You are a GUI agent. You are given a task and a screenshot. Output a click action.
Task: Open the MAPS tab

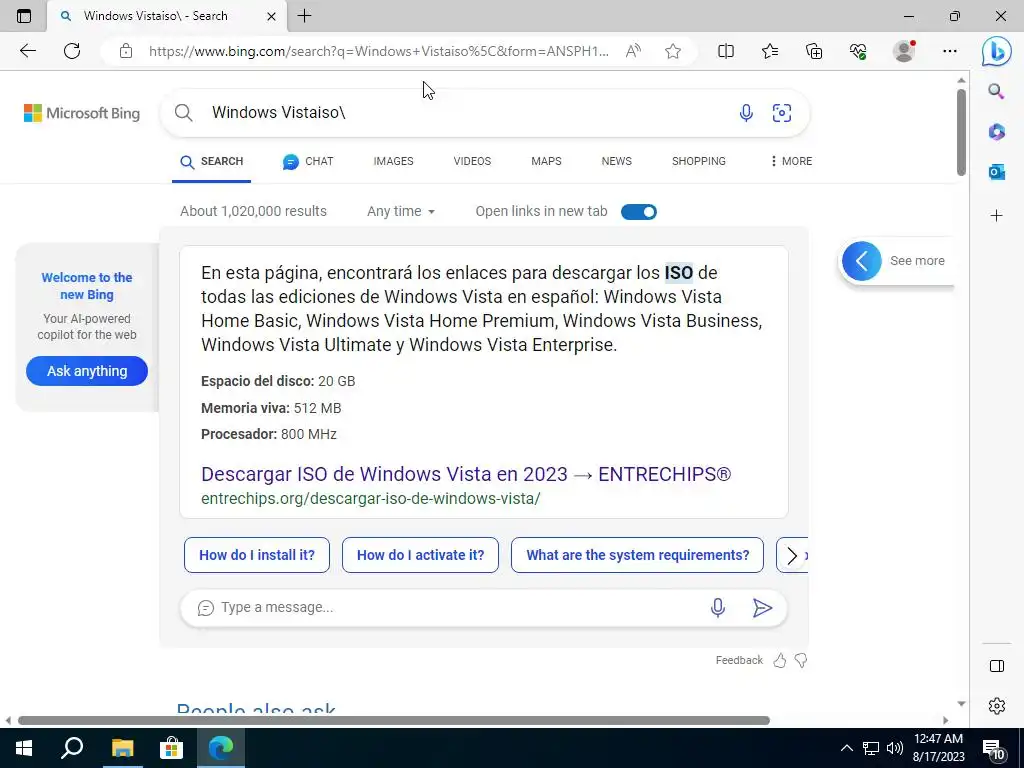coord(546,161)
